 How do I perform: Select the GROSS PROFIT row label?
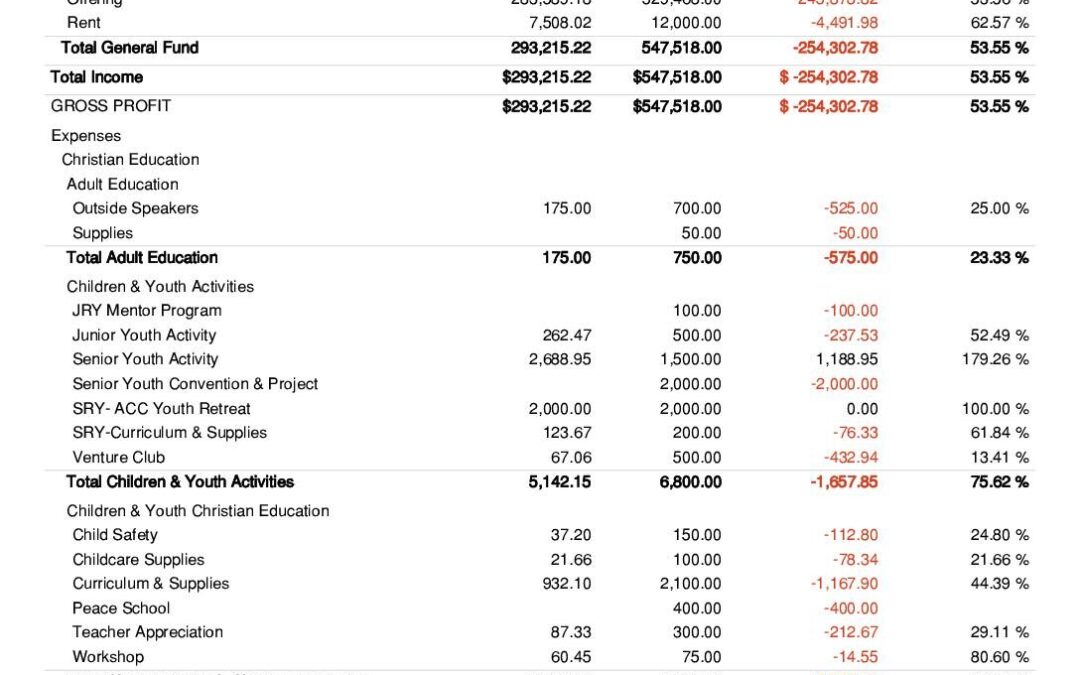click(111, 106)
